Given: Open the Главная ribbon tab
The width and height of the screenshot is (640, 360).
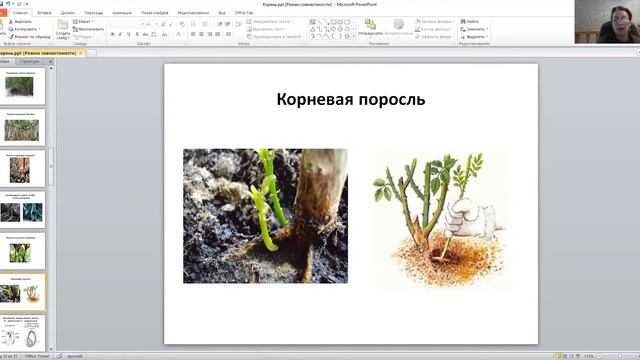Looking at the screenshot, I should pyautogui.click(x=20, y=13).
